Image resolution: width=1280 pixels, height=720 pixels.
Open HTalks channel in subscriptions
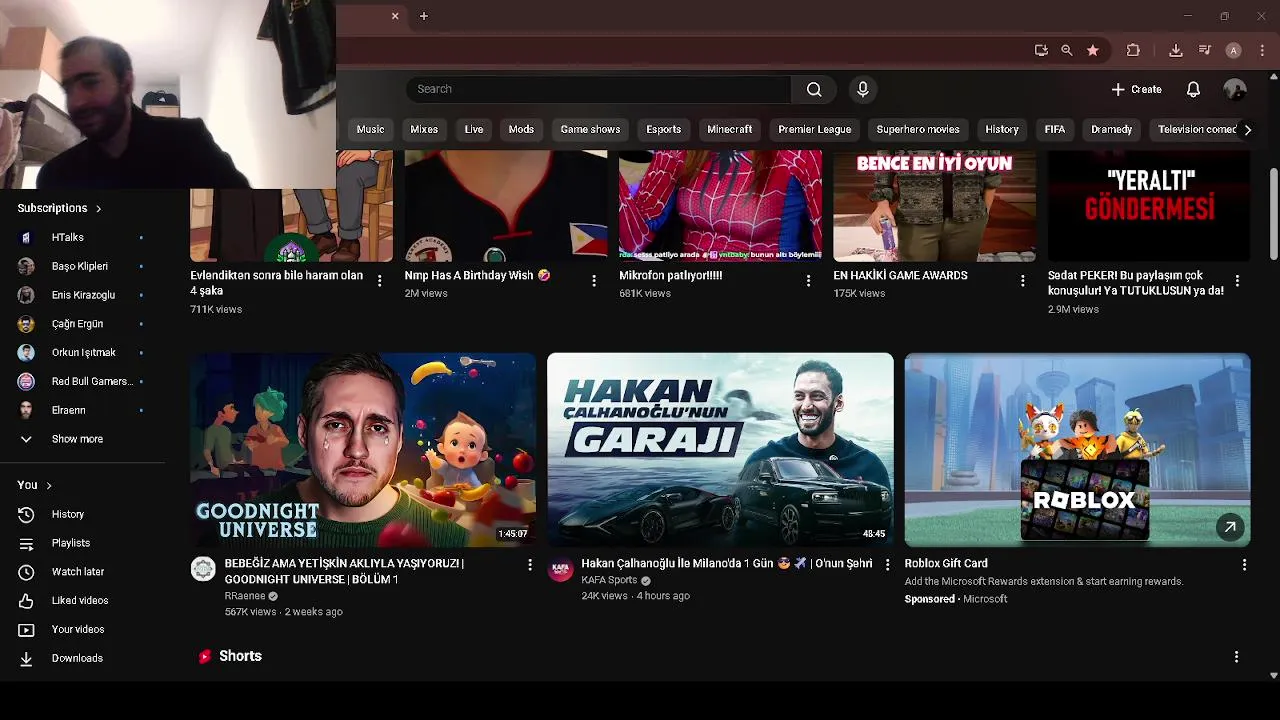coord(82,237)
